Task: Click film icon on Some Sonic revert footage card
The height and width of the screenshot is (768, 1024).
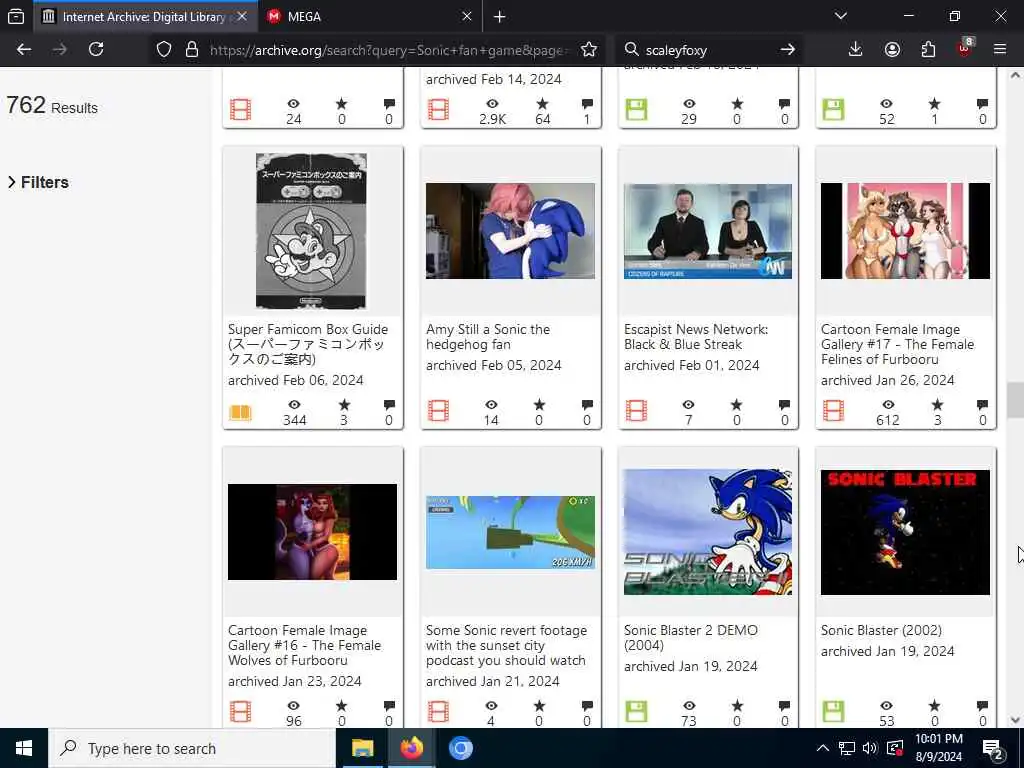Action: [438, 711]
